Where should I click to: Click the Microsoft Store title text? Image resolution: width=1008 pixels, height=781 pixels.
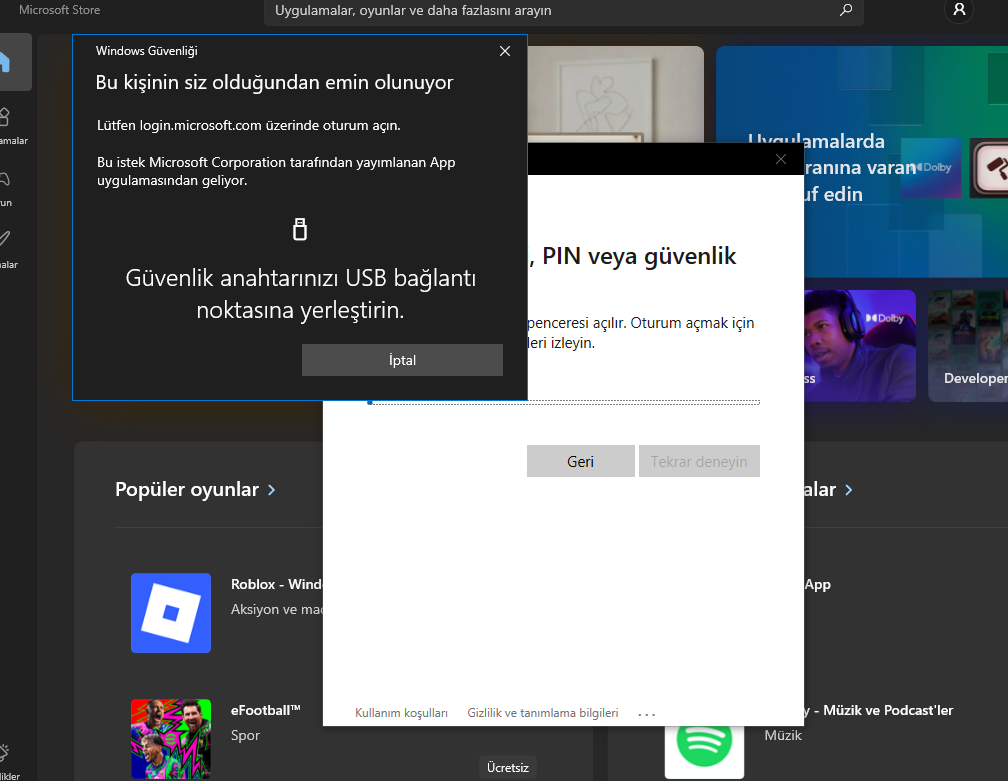[59, 10]
